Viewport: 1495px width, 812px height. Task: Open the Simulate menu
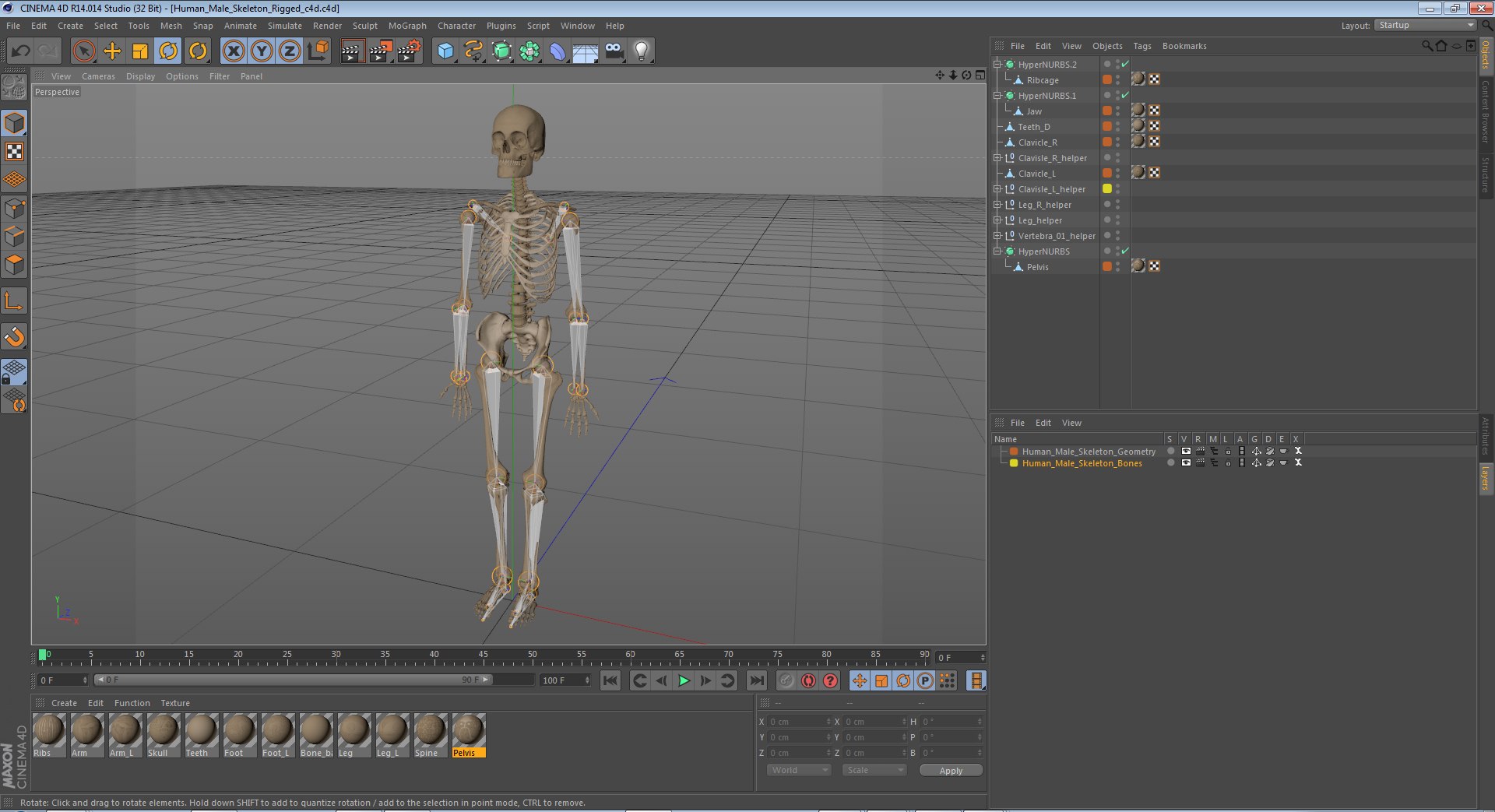tap(284, 26)
